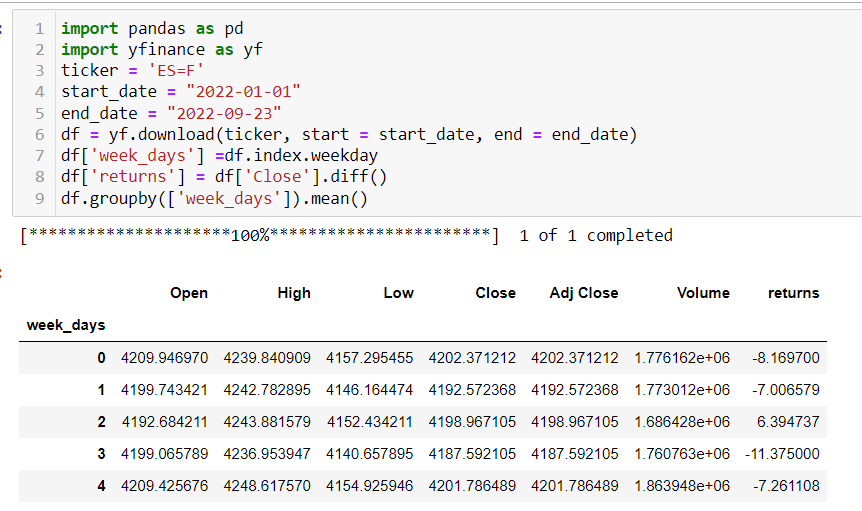This screenshot has height=511, width=862.
Task: Click the groupby mean code line
Action: tap(214, 198)
